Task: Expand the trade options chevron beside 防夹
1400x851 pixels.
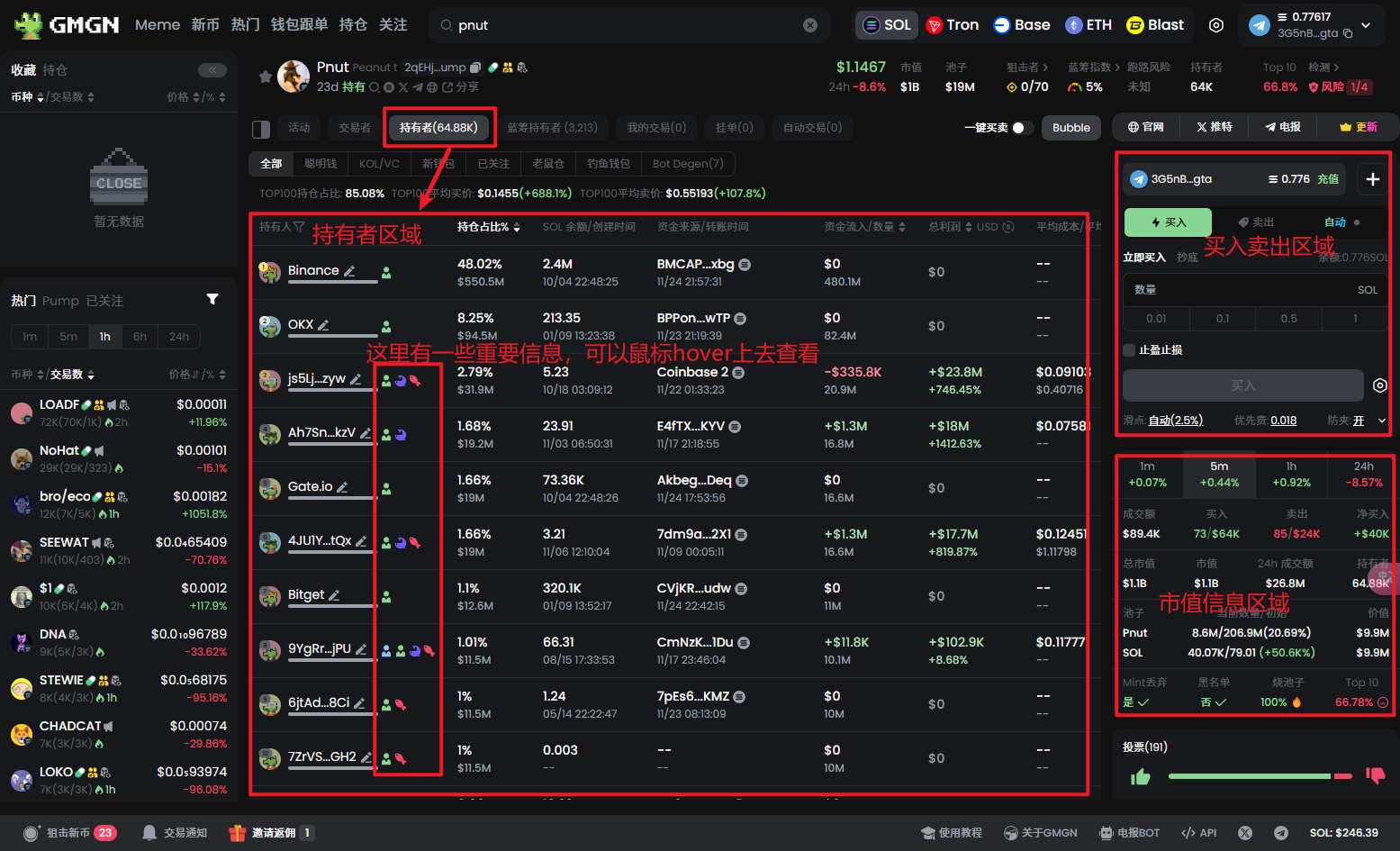Action: coord(1382,421)
